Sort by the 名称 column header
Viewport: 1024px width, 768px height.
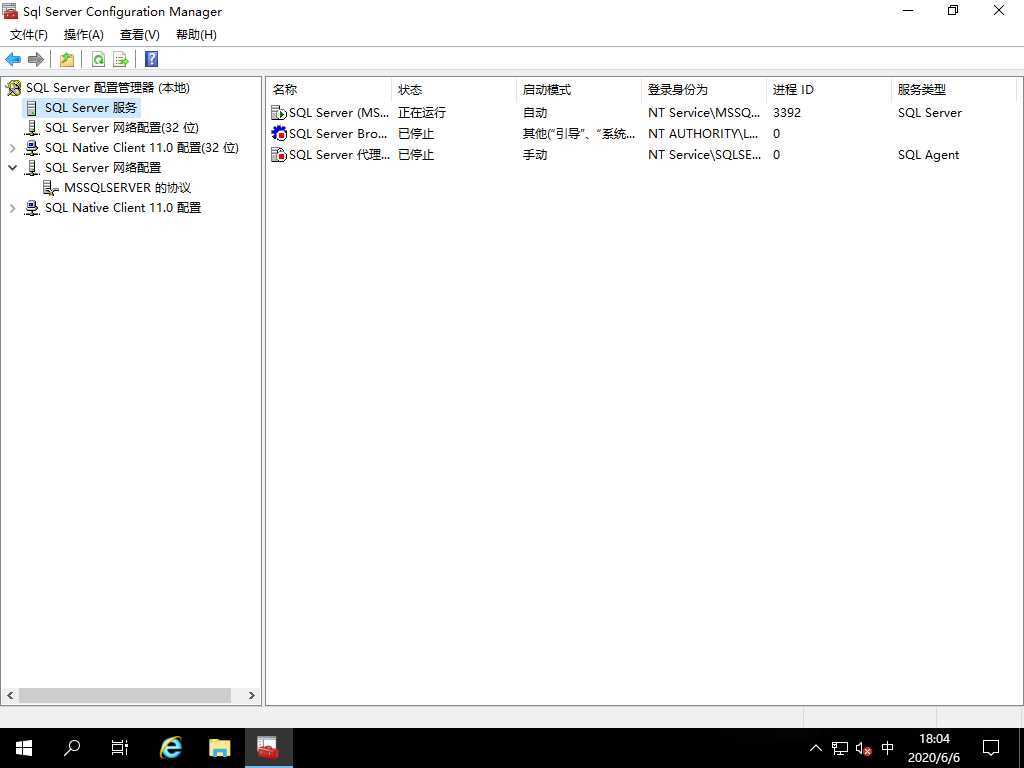pyautogui.click(x=329, y=89)
